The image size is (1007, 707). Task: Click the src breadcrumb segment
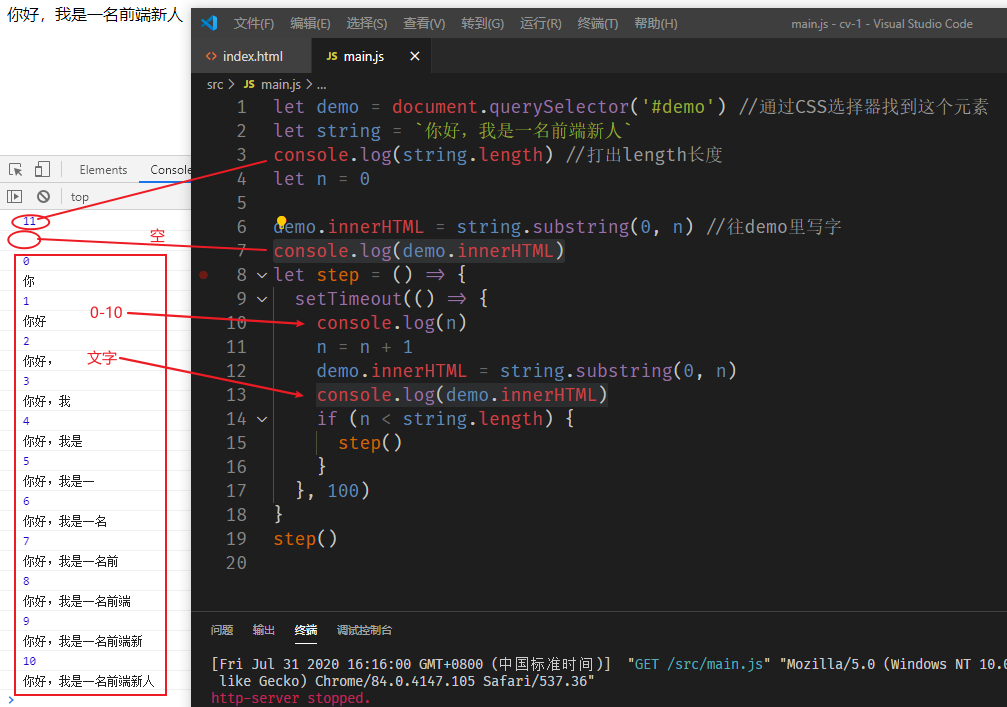(x=215, y=85)
